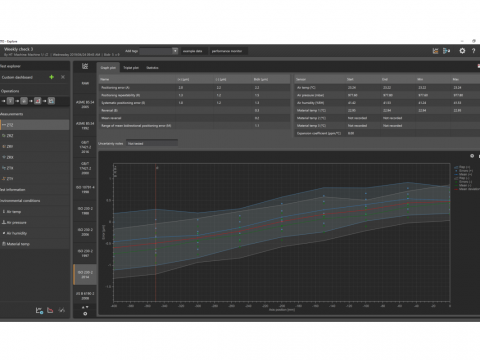Screen dimensions: 480x360
Task: Select the highlighted ISO 230-2 2014 standard
Action: [x=85, y=275]
